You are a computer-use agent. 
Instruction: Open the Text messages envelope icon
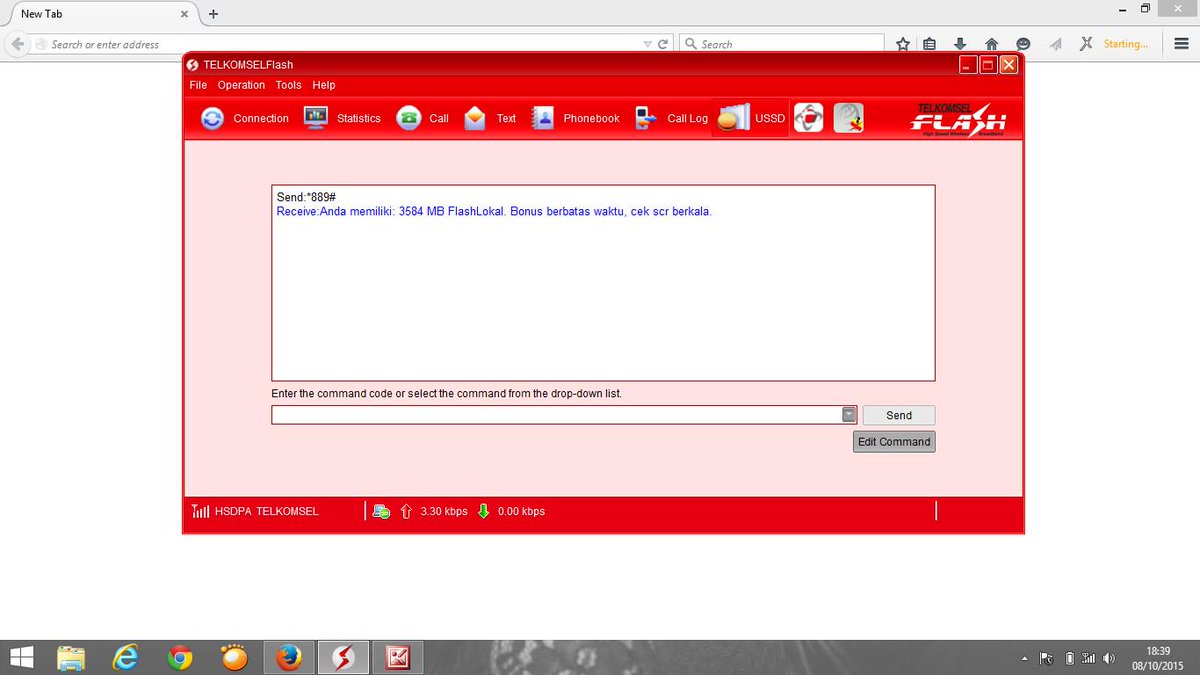click(x=475, y=118)
